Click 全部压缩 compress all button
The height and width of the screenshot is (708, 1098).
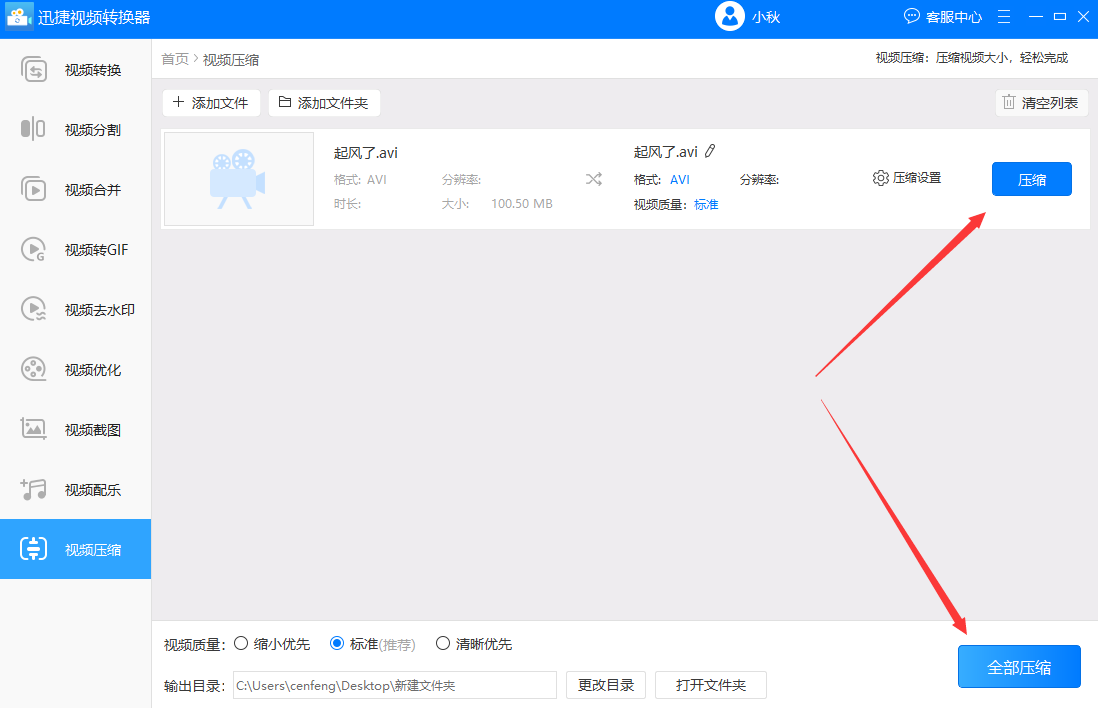click(1019, 667)
